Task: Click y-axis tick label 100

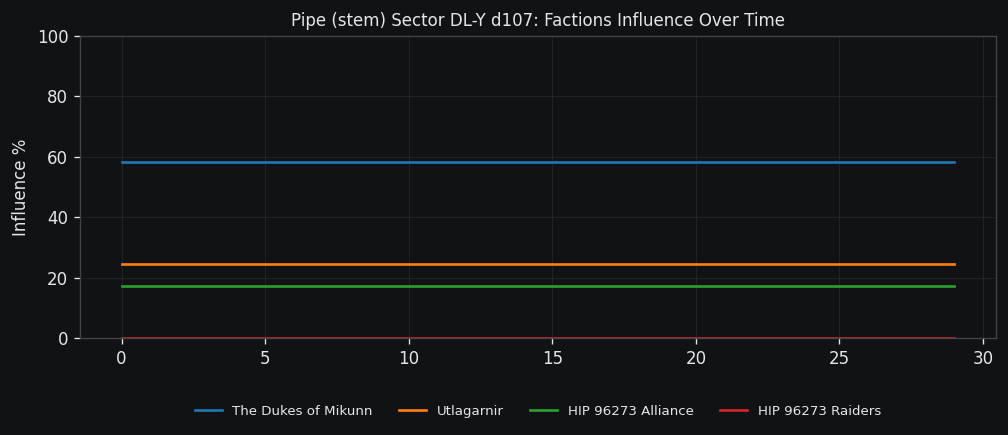Action: tap(52, 37)
